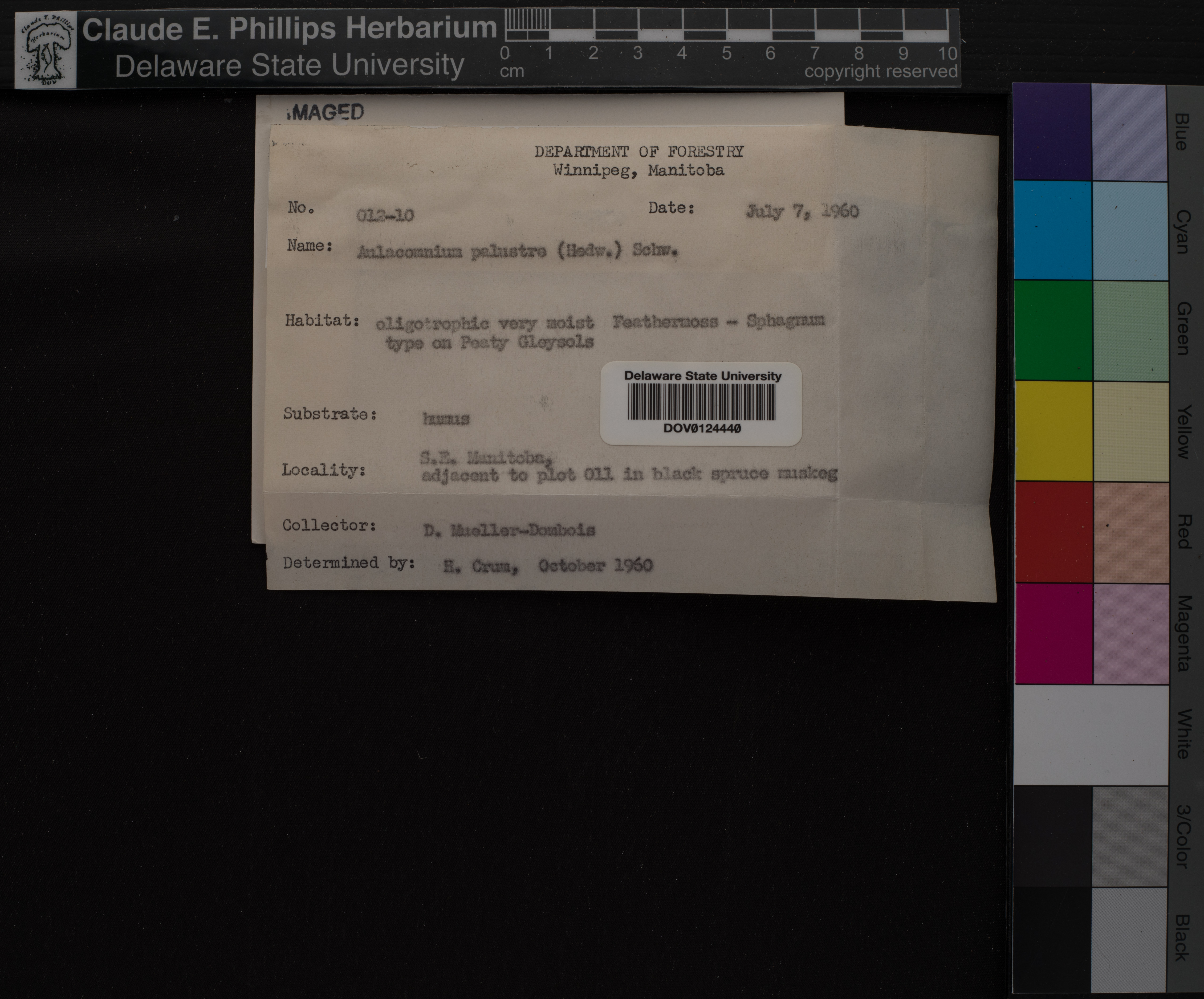Click the barcode number DOV0124440

[x=702, y=428]
